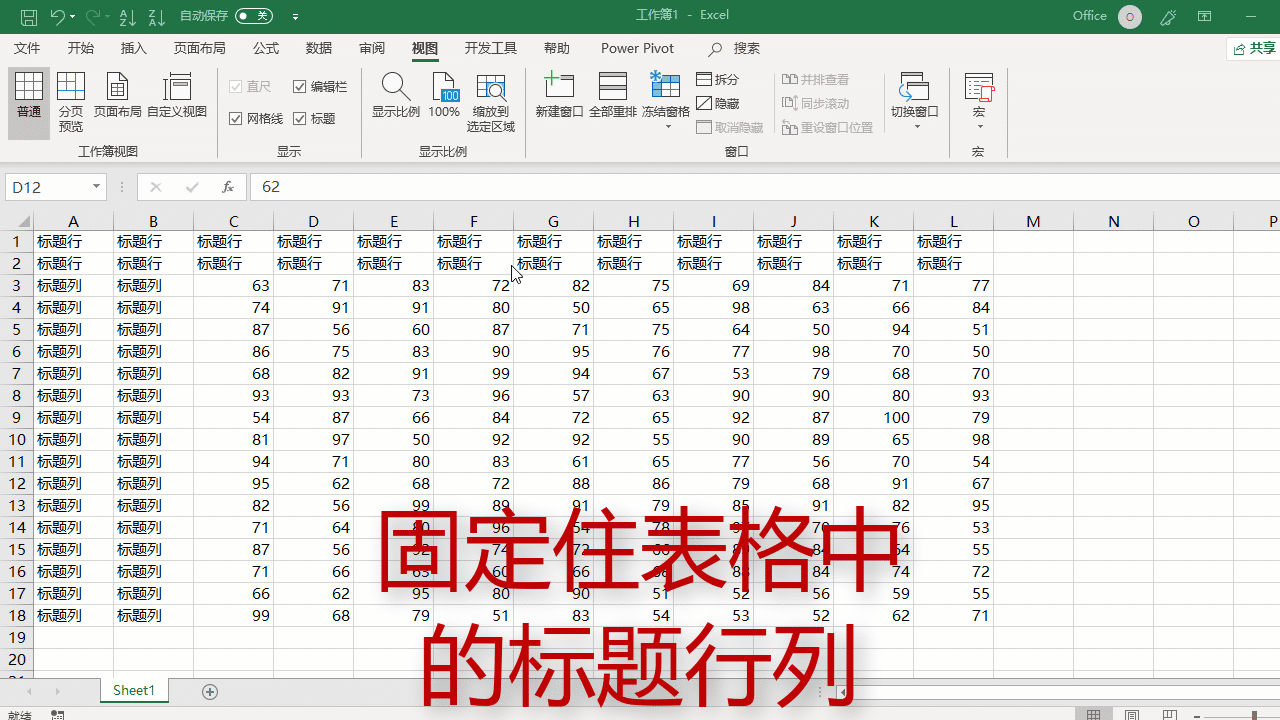Click the Sort Descending Z-A icon
Image resolution: width=1280 pixels, height=720 pixels.
(157, 16)
